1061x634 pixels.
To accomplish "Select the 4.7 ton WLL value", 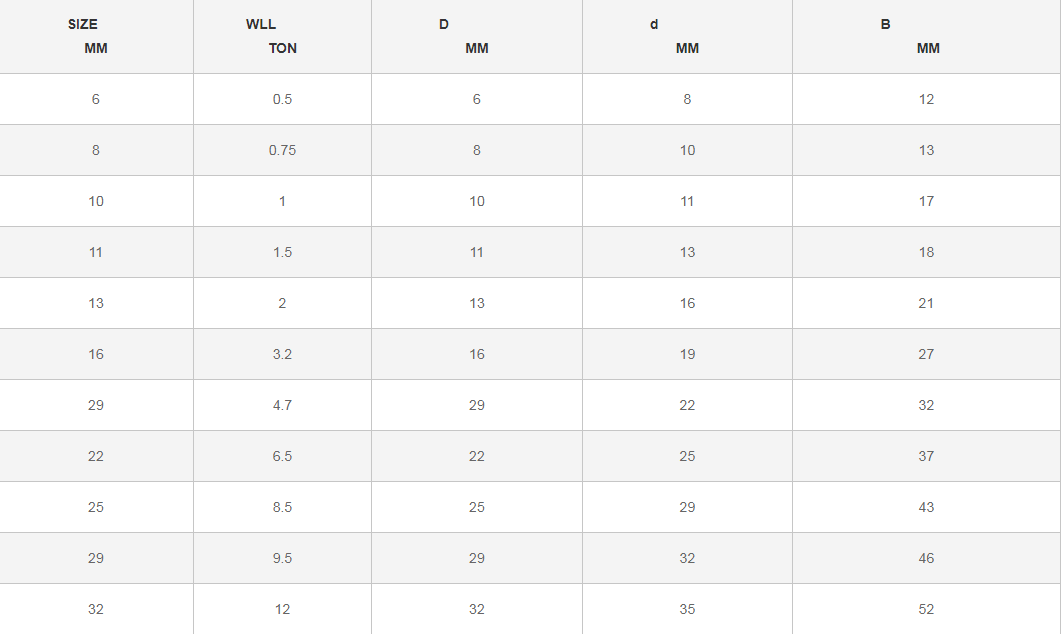I will point(282,405).
